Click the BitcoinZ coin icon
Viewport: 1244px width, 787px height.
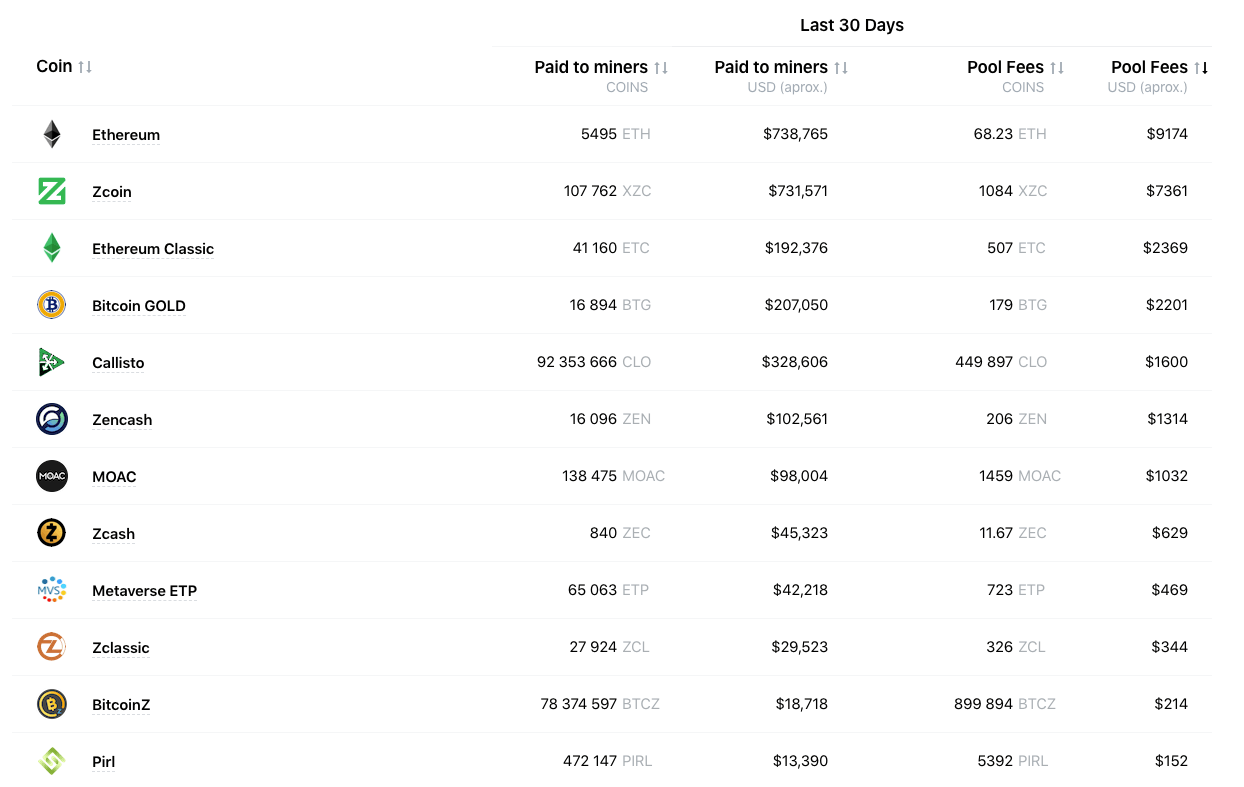coord(52,704)
